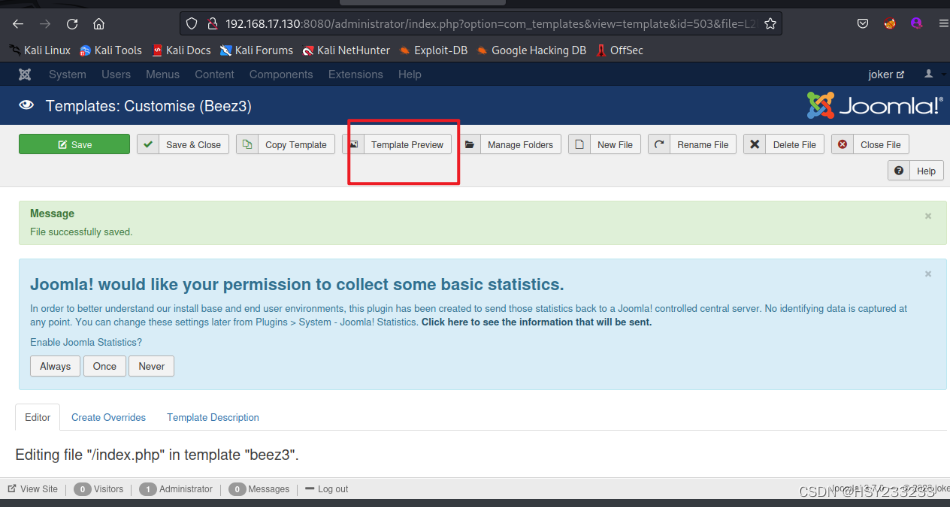Open the Kali Docs bookmark

click(x=181, y=50)
